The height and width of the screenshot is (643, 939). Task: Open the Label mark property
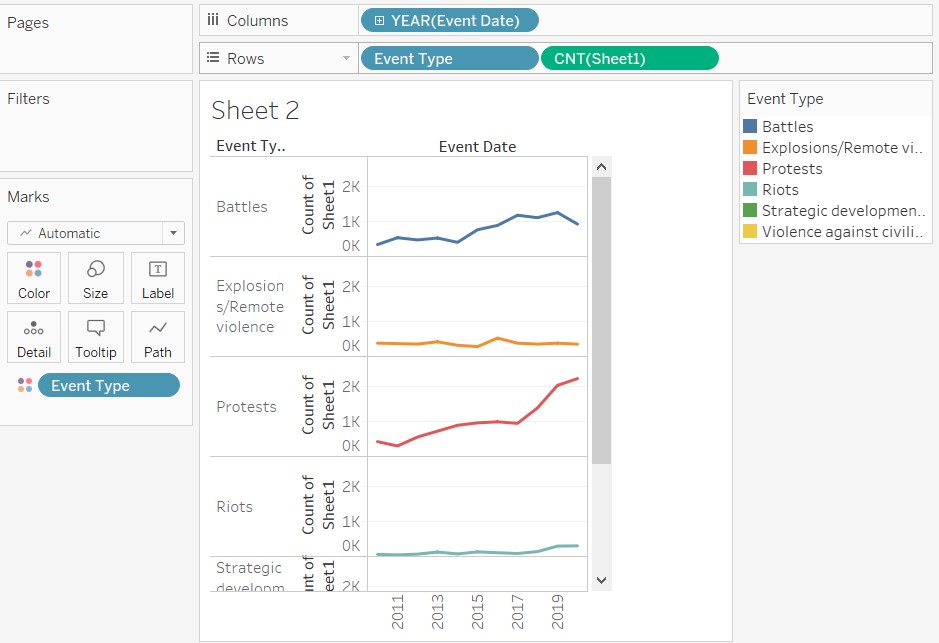click(x=157, y=278)
